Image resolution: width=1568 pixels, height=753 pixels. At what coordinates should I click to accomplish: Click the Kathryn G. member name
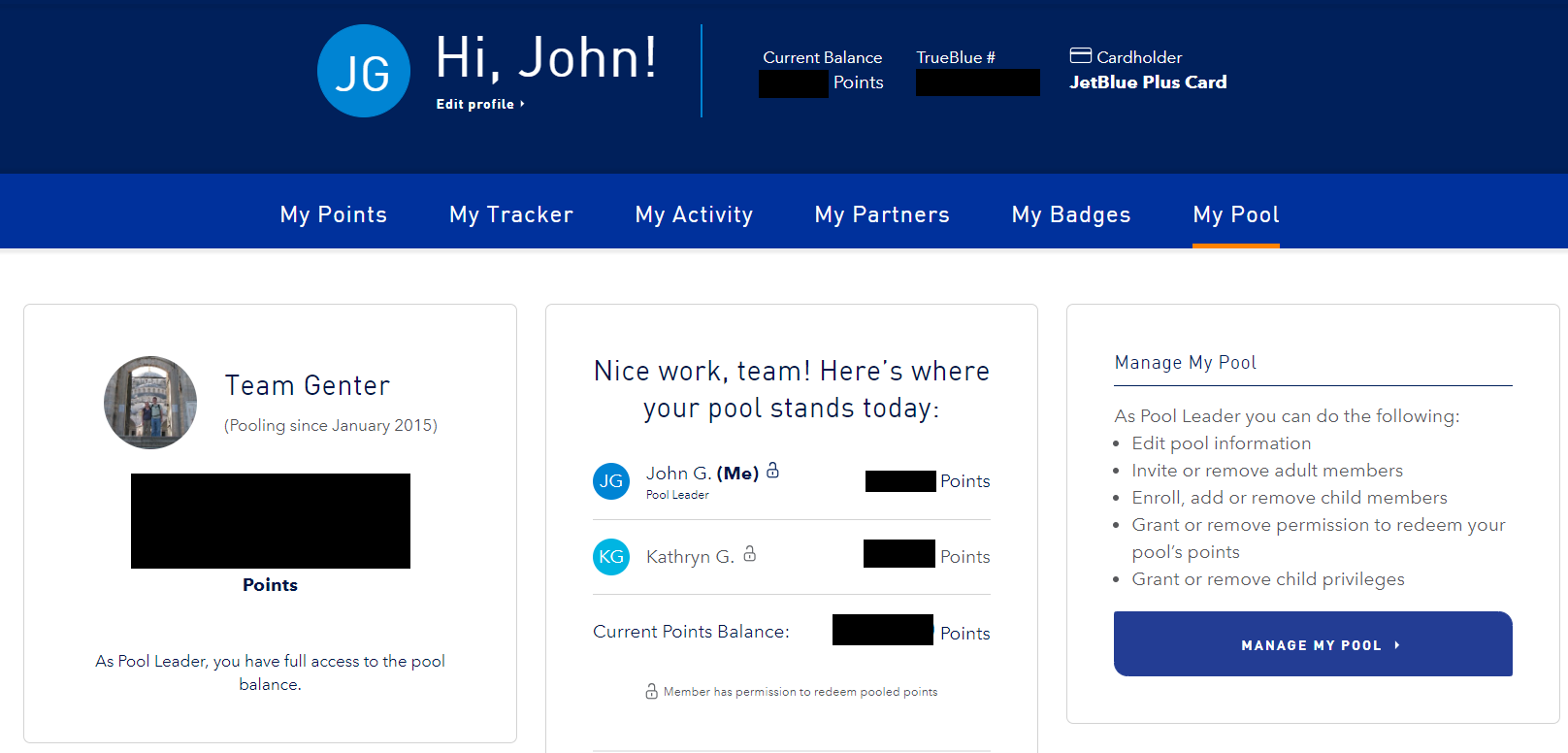pos(689,557)
